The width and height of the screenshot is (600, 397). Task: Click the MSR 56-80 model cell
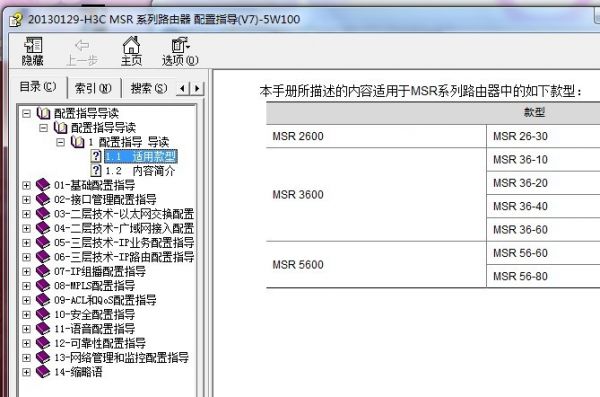click(543, 276)
